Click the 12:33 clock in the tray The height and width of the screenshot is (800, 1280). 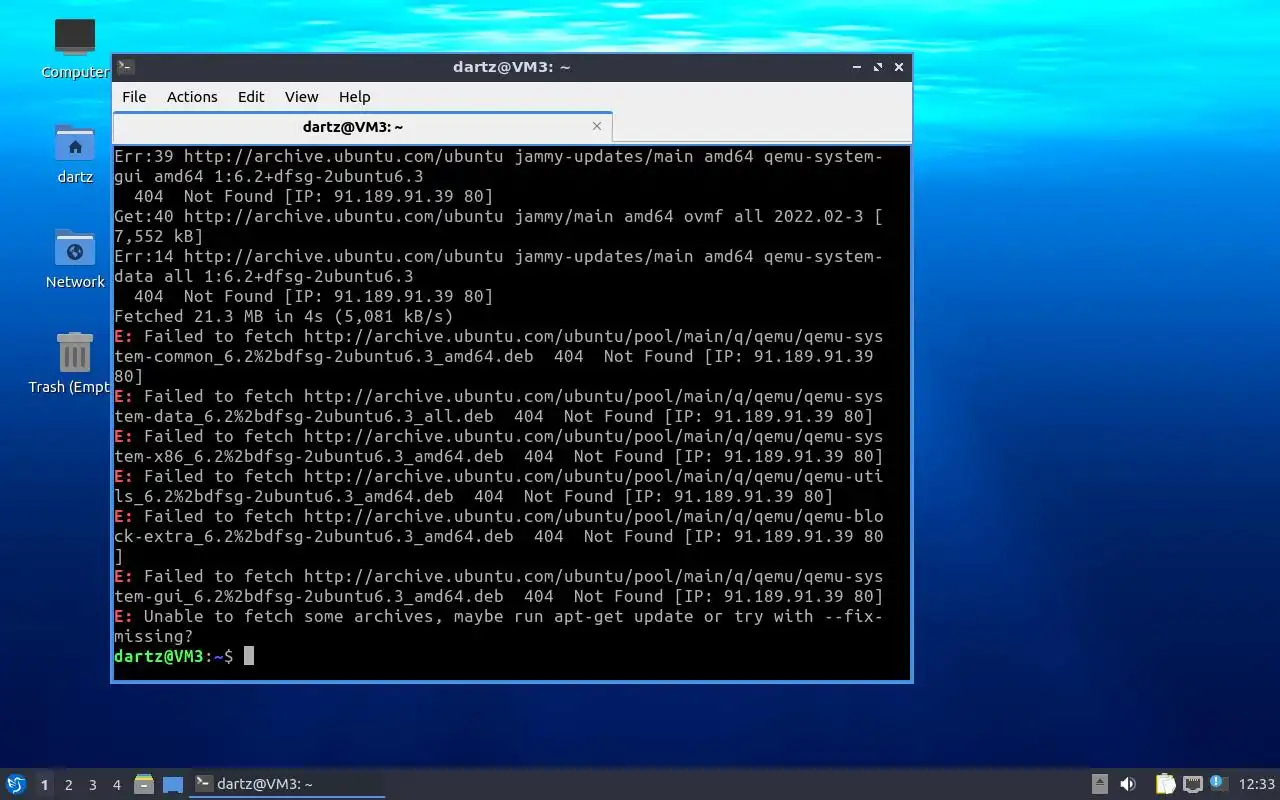[x=1256, y=784]
